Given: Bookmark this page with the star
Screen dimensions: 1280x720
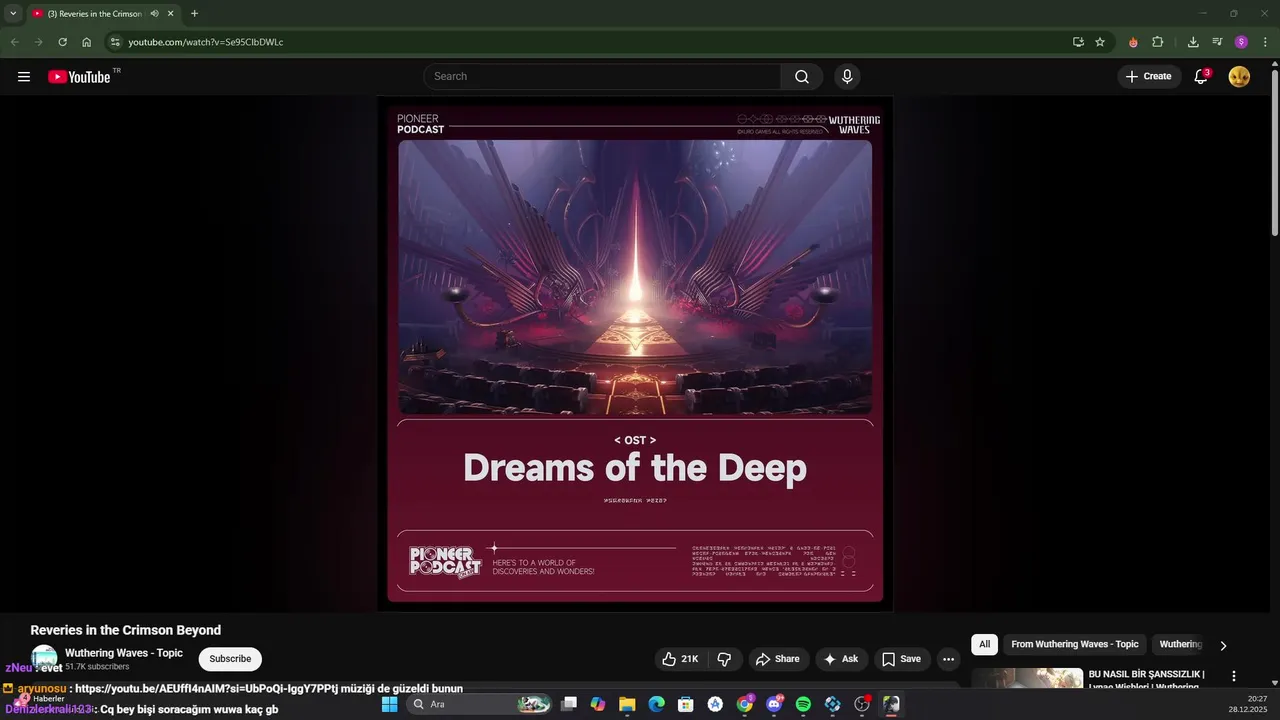Looking at the screenshot, I should (x=1100, y=42).
